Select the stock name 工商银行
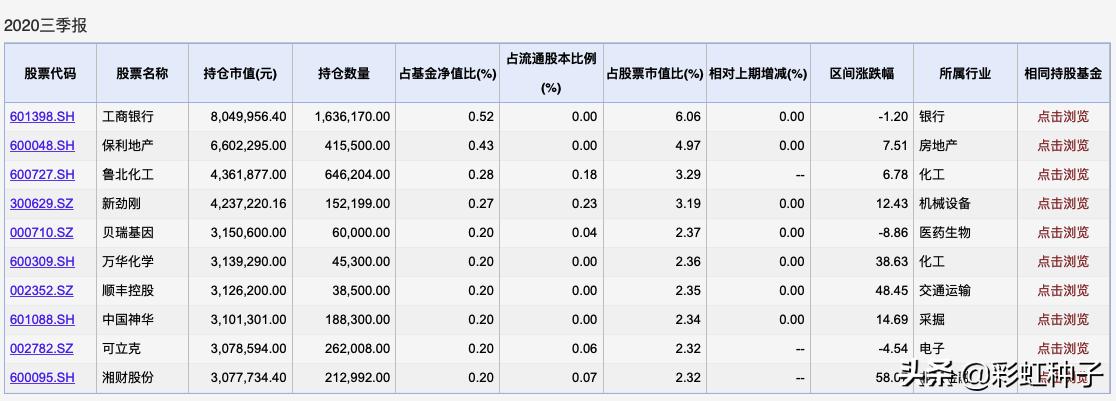Viewport: 1116px width, 401px height. click(128, 117)
